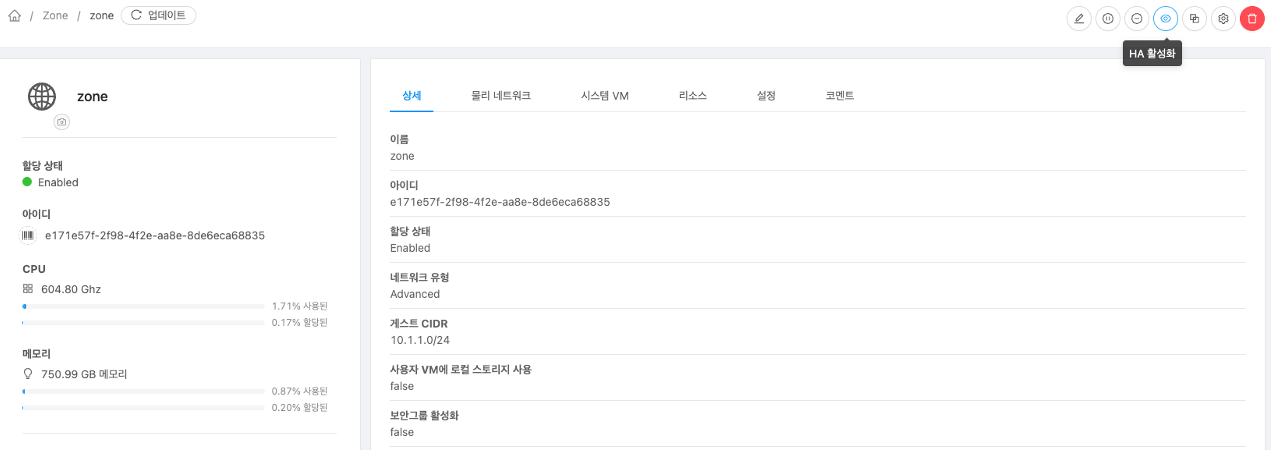Click the pause circle icon in toolbar
The width and height of the screenshot is (1271, 450).
[1108, 18]
